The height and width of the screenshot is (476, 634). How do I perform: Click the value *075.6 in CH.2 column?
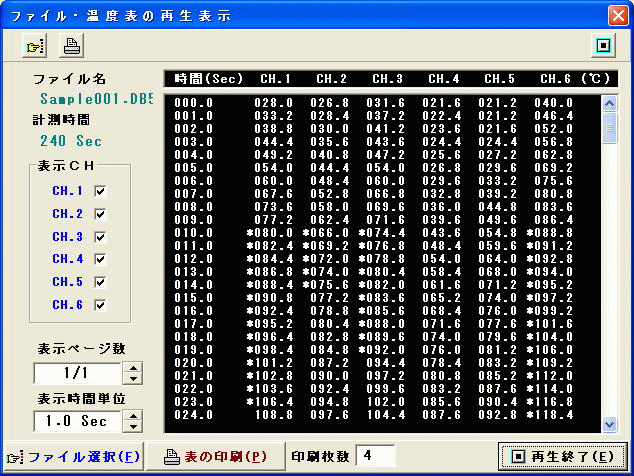[x=325, y=285]
